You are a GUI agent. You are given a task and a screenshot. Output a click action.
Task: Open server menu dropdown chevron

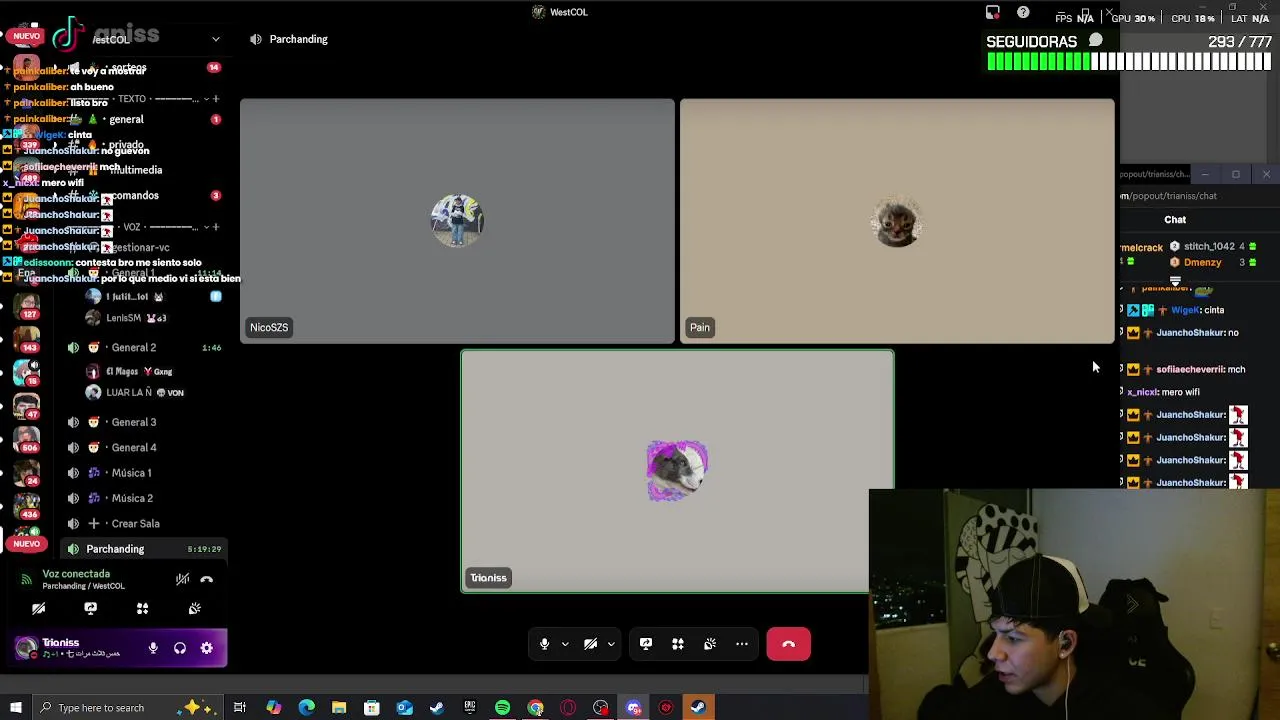[x=215, y=39]
